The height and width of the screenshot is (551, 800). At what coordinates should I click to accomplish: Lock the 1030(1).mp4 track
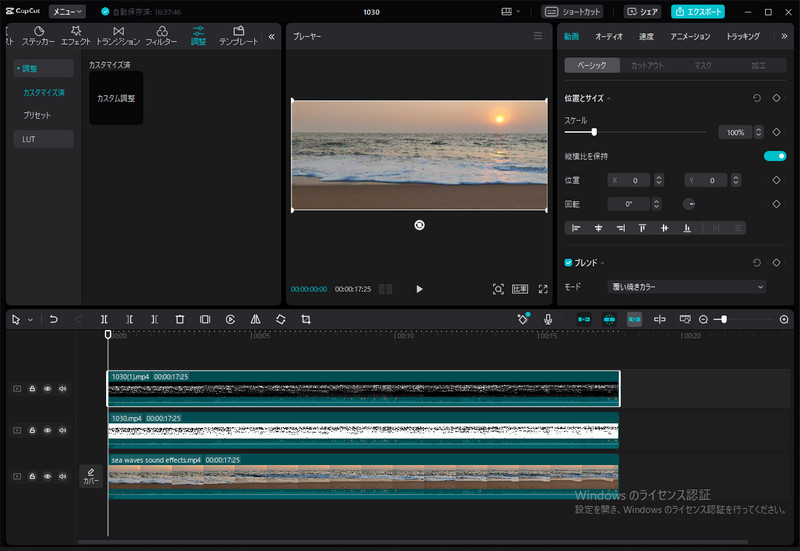pyautogui.click(x=32, y=389)
